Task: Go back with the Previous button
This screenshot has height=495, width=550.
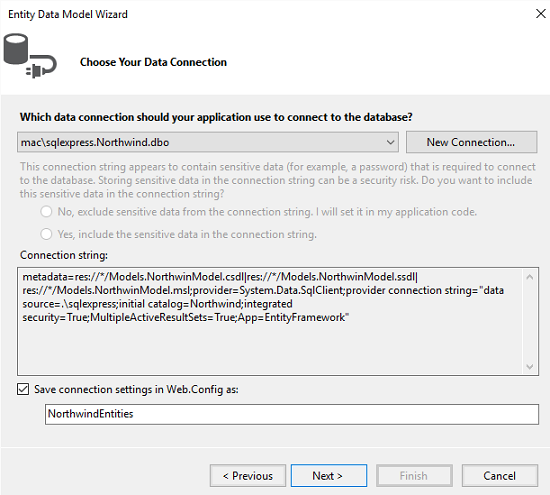Action: (248, 476)
